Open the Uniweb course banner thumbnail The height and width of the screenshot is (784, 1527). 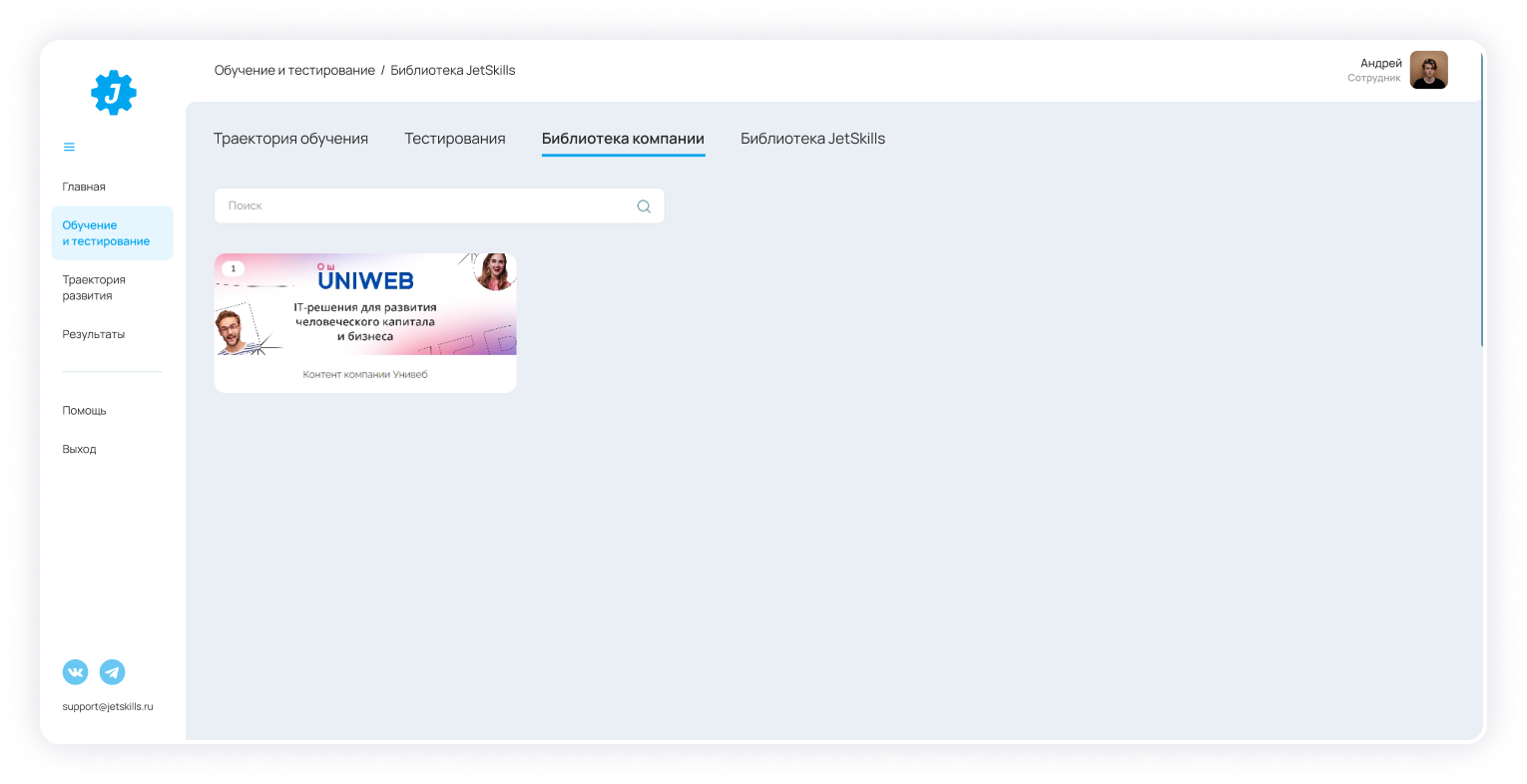coord(365,304)
